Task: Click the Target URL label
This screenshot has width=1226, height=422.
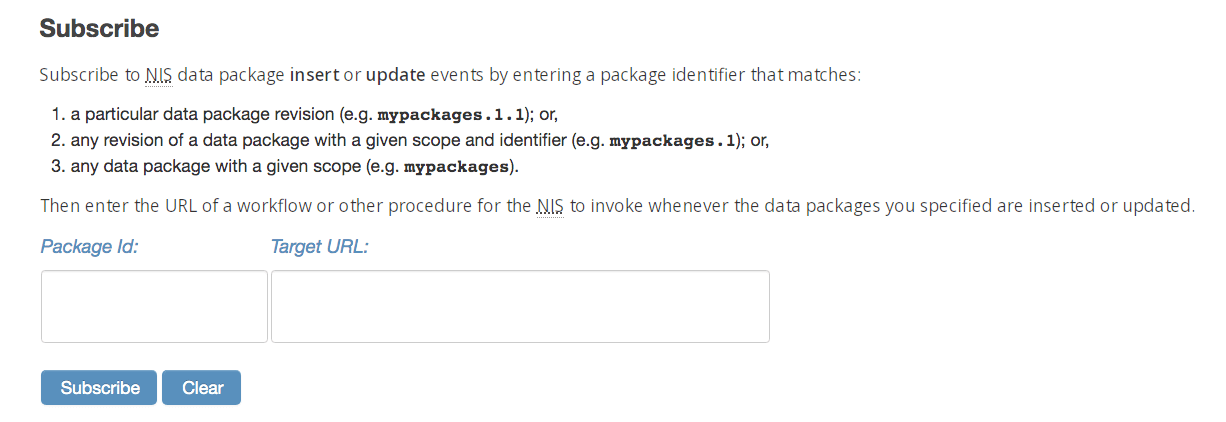Action: pyautogui.click(x=320, y=246)
